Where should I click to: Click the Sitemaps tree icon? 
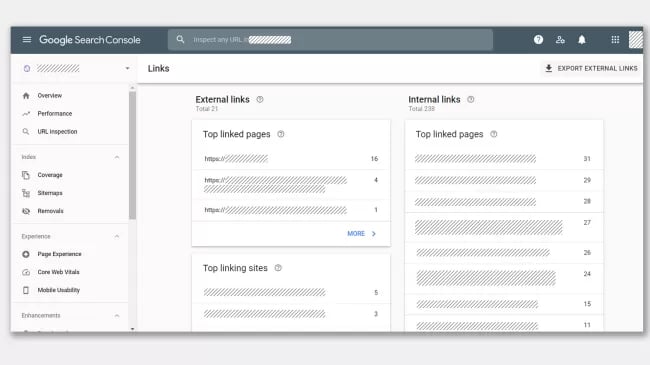(x=26, y=193)
